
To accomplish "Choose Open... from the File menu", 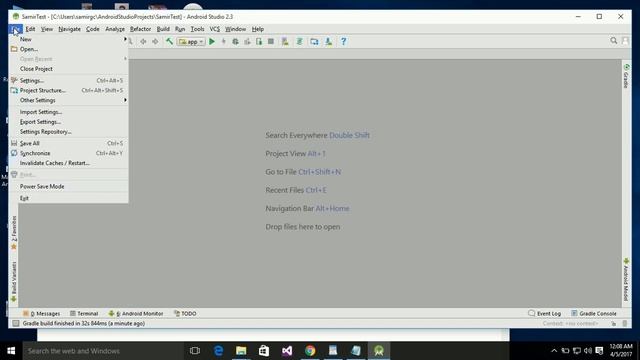I will 69,49.
